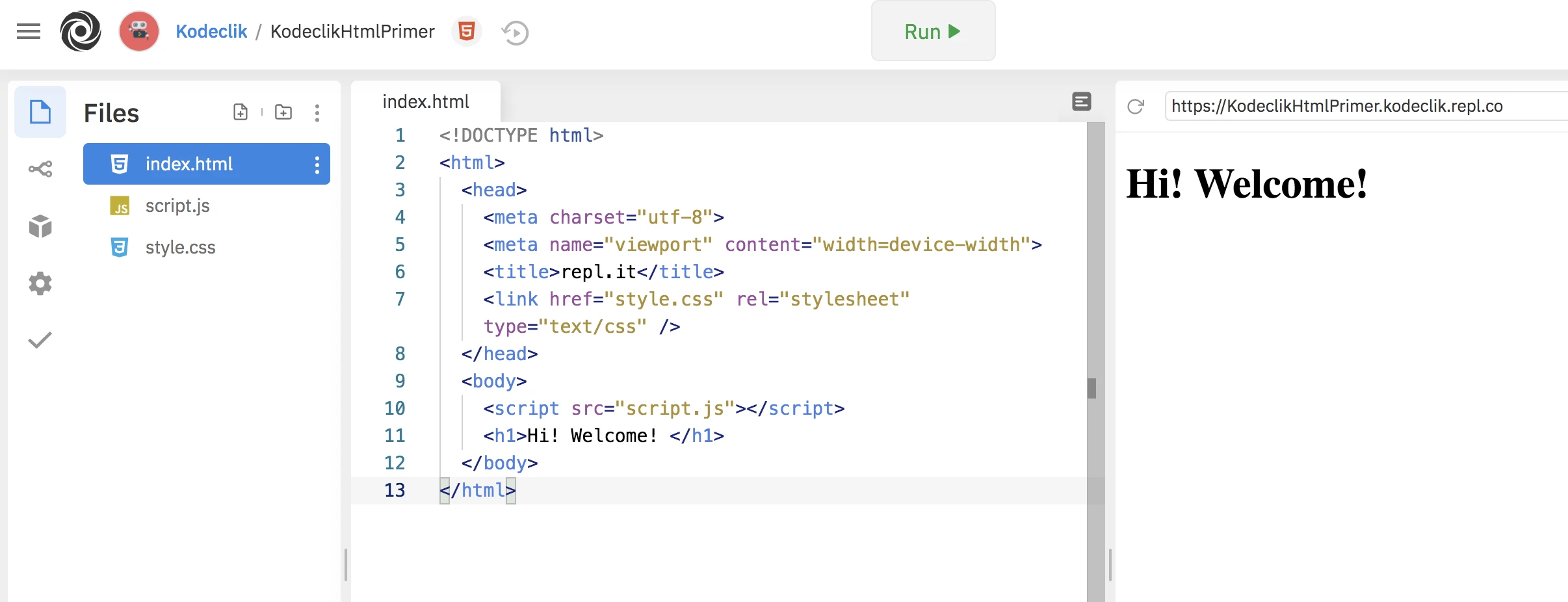Click the h1 Hi! Welcome! code line

tap(603, 436)
